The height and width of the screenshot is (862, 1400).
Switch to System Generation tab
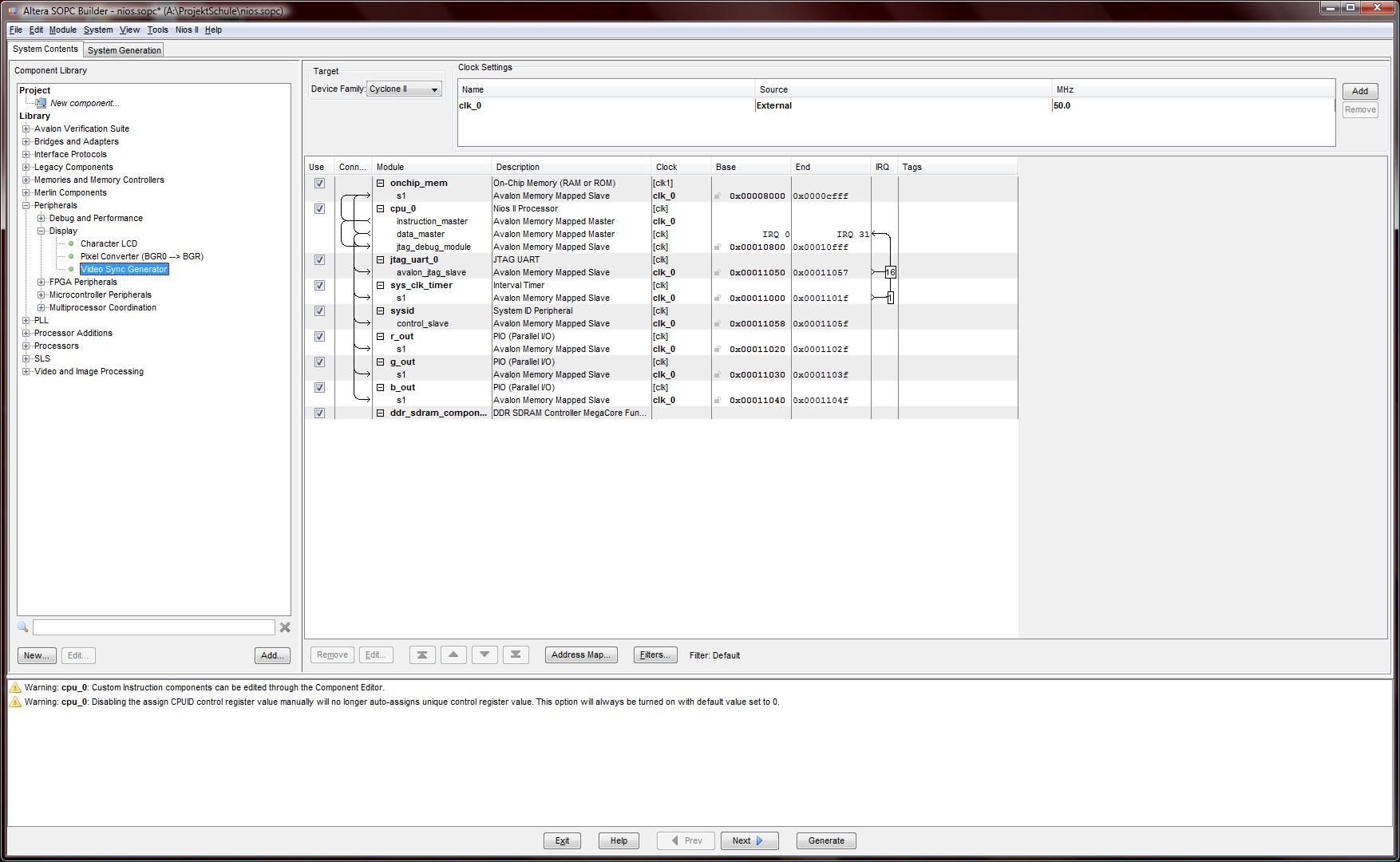[x=124, y=50]
